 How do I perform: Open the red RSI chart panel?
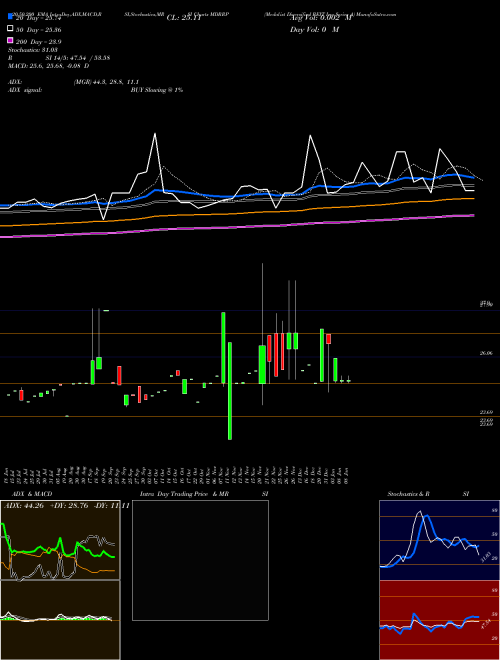click(x=439, y=620)
